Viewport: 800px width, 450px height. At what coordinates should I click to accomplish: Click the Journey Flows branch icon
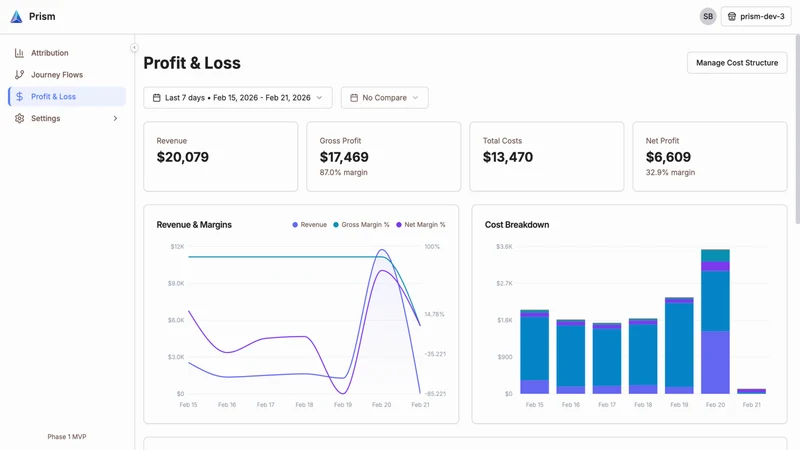click(x=19, y=74)
